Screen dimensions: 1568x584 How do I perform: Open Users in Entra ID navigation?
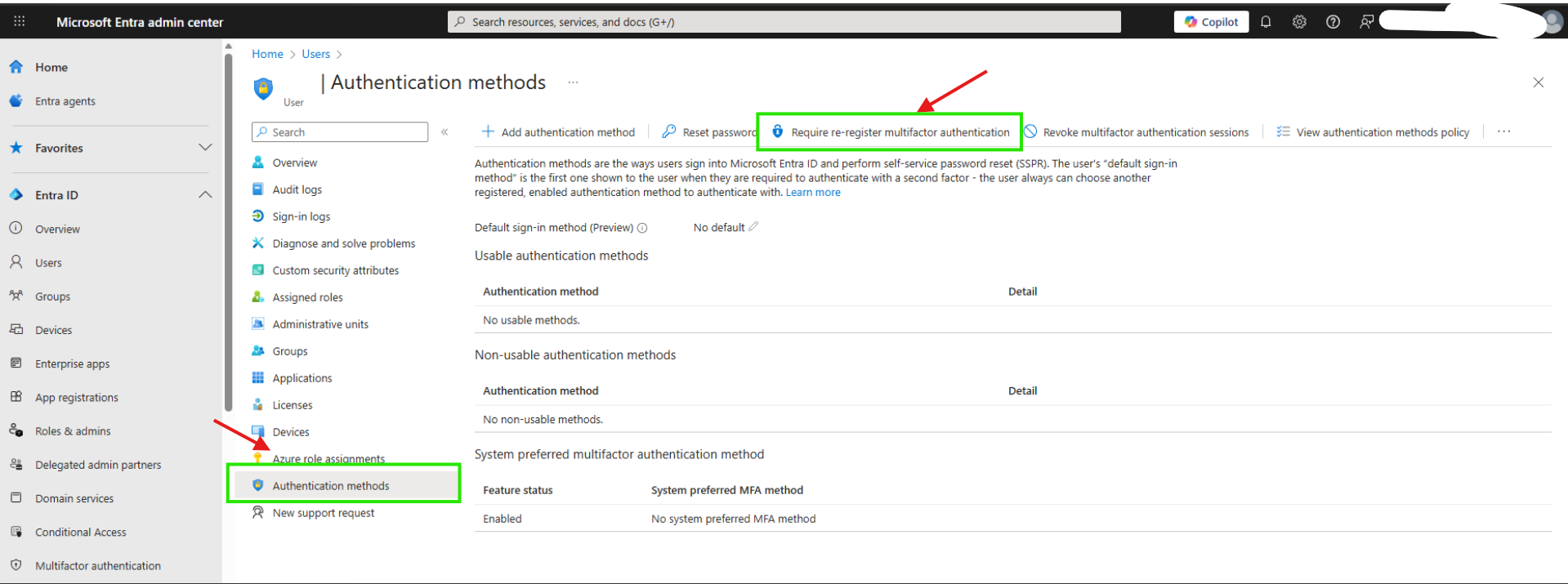(48, 263)
